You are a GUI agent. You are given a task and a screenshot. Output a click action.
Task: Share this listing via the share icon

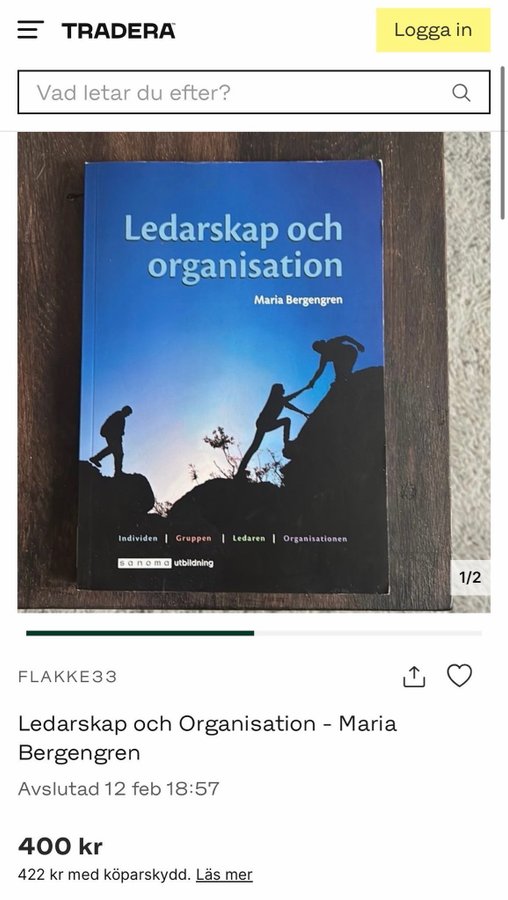(x=414, y=676)
